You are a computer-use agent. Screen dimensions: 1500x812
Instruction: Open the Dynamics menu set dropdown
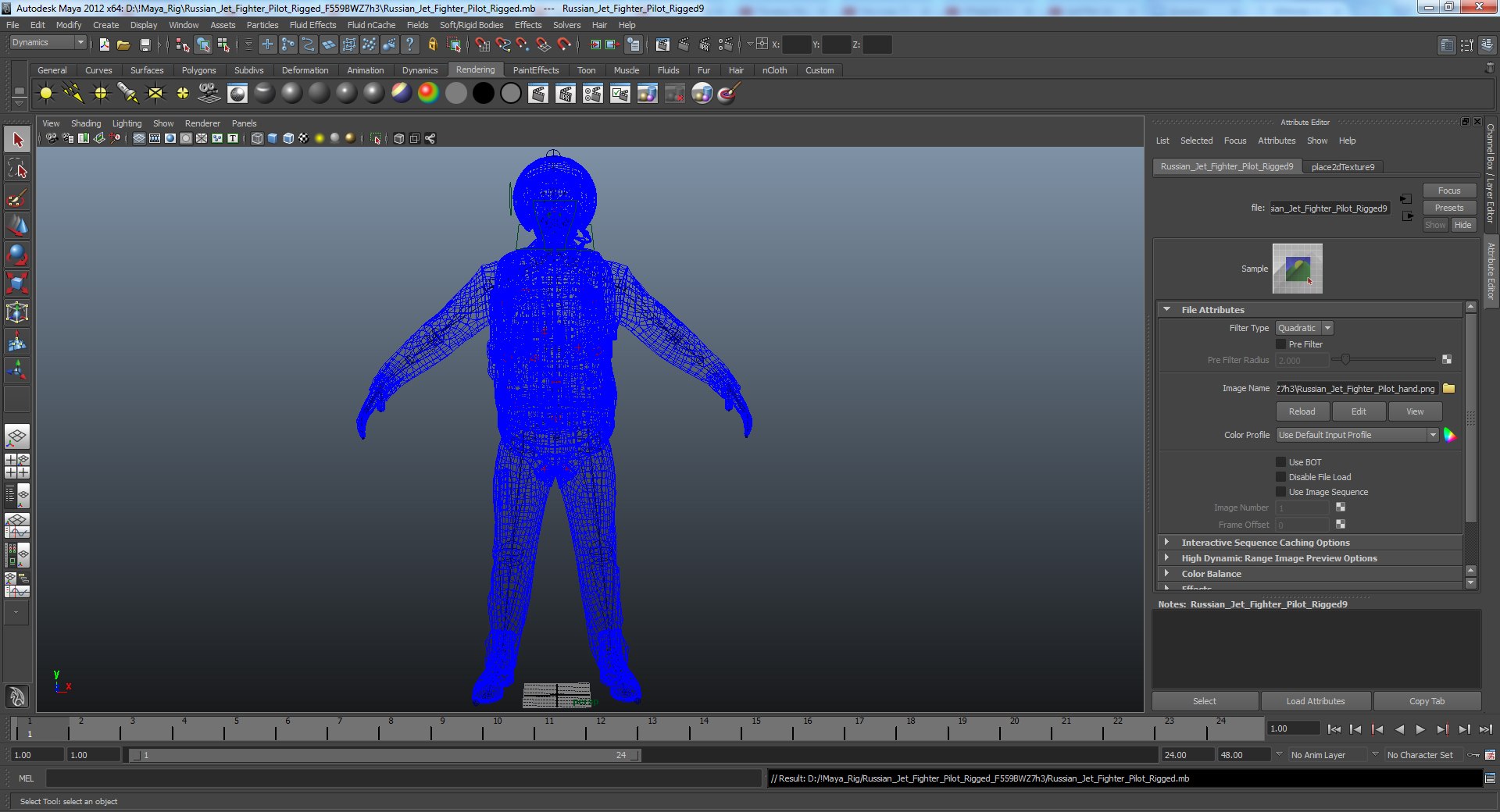(48, 43)
